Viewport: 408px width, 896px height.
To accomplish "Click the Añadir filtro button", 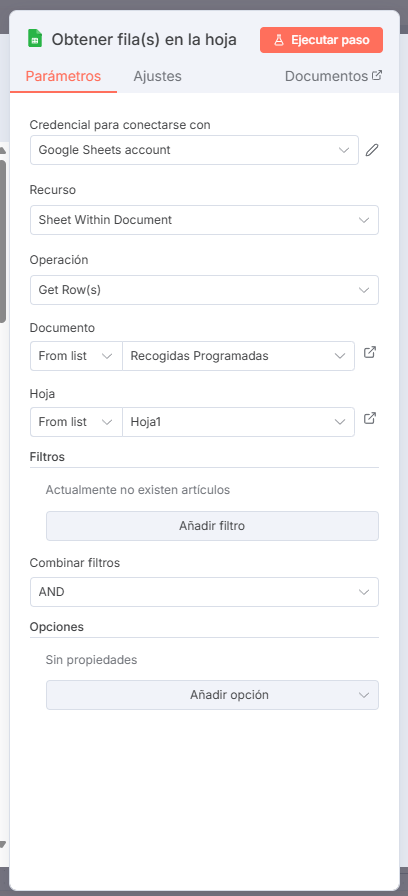I will 212,526.
